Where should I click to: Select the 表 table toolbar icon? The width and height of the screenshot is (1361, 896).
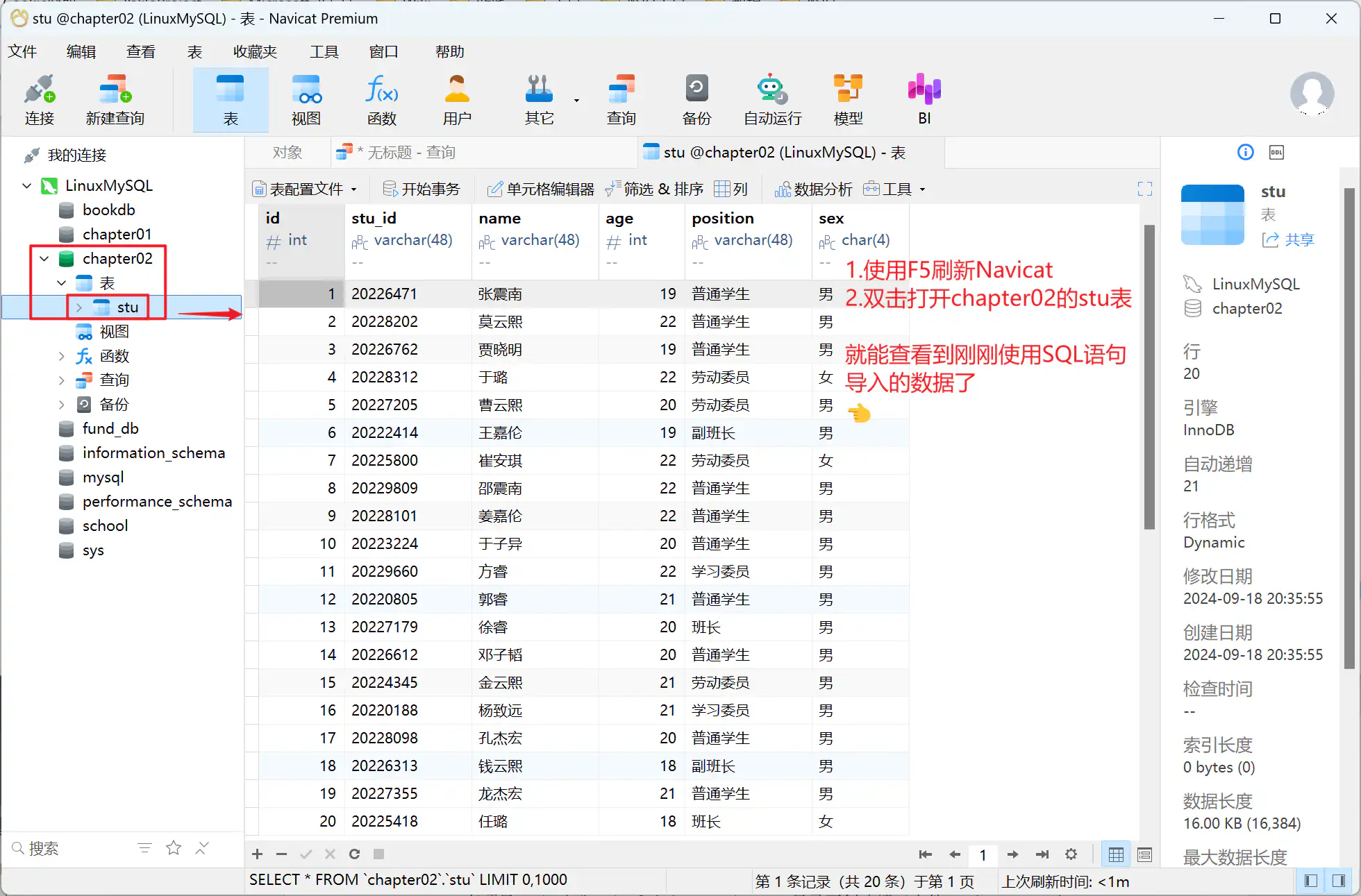tap(231, 100)
